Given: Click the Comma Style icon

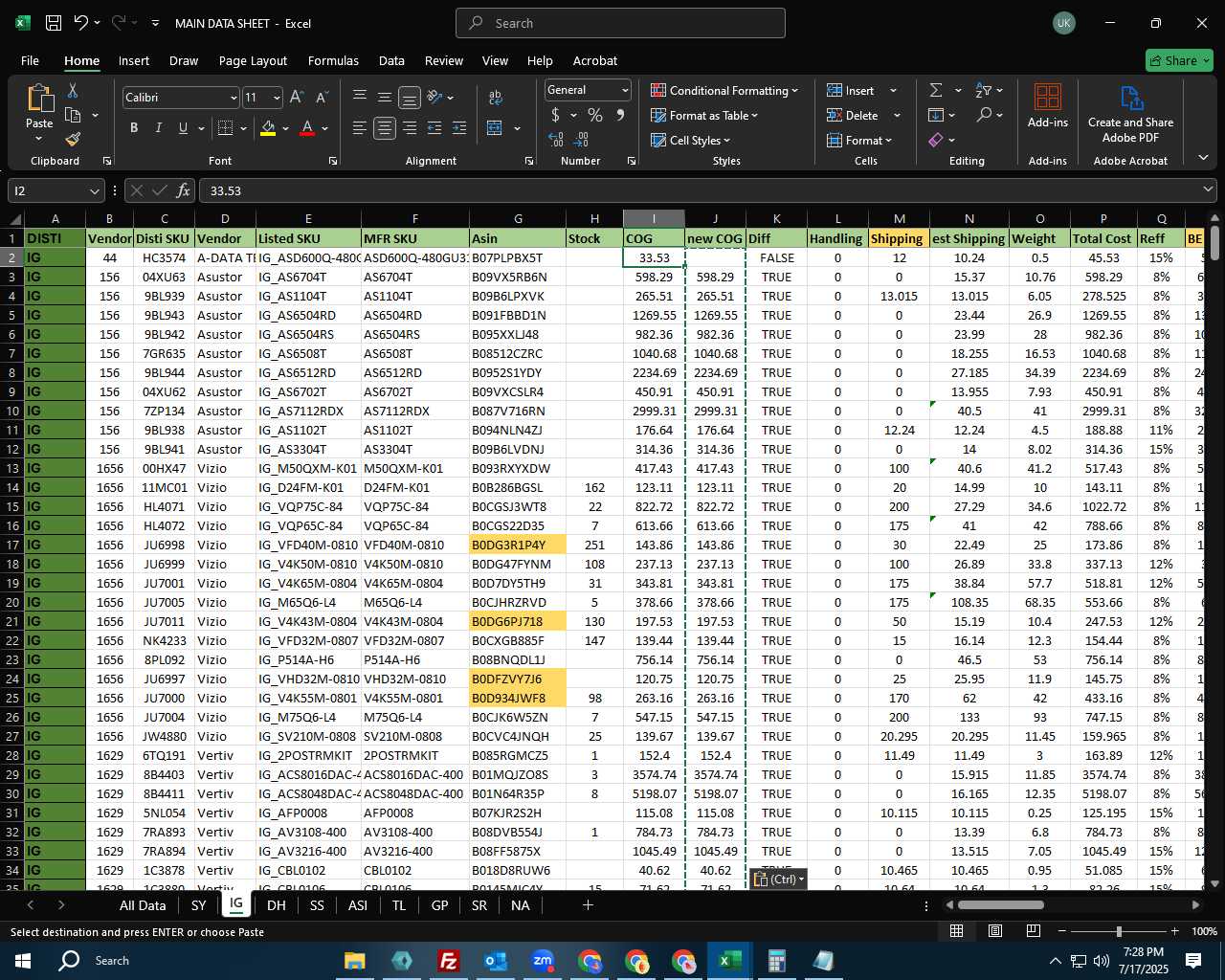Looking at the screenshot, I should (x=620, y=115).
